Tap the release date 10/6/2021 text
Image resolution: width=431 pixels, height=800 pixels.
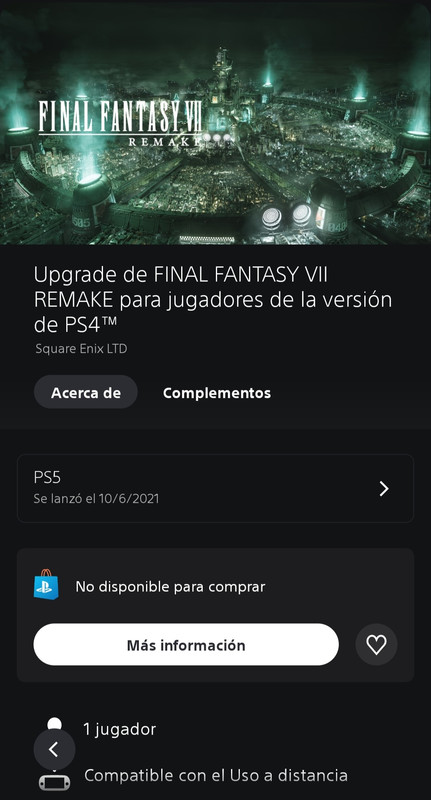[x=96, y=498]
